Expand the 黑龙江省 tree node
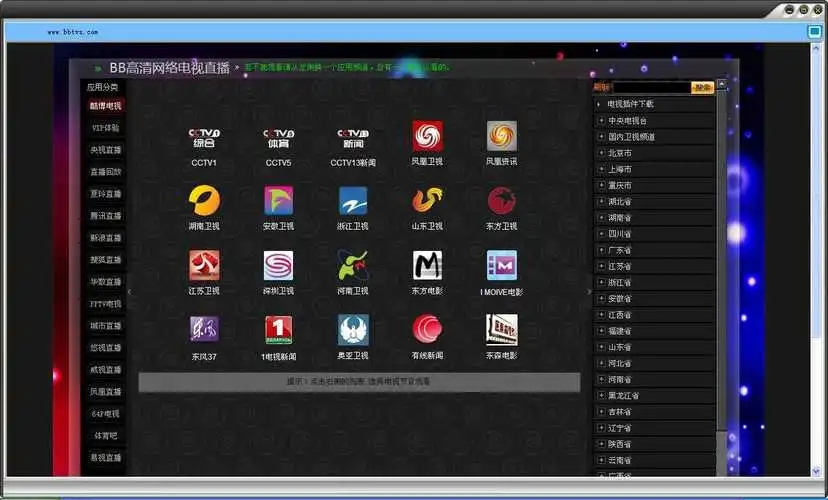Screen dimensions: 828x500 [601, 395]
